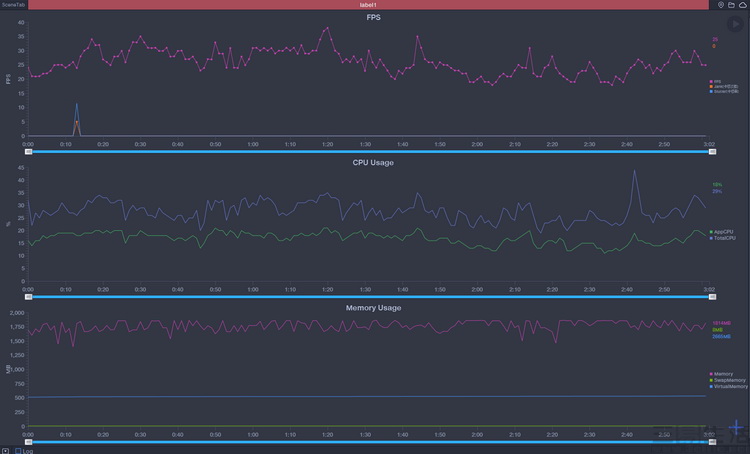Open the folder icon in top bar

point(731,5)
